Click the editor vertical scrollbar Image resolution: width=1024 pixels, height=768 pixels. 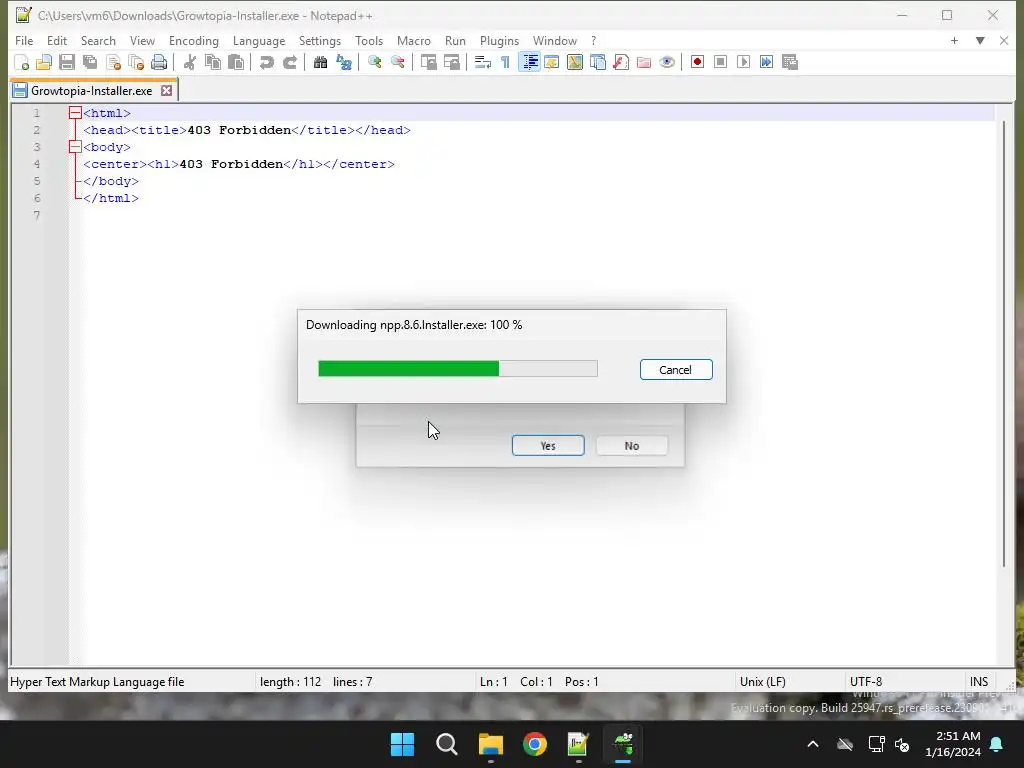(1004, 344)
